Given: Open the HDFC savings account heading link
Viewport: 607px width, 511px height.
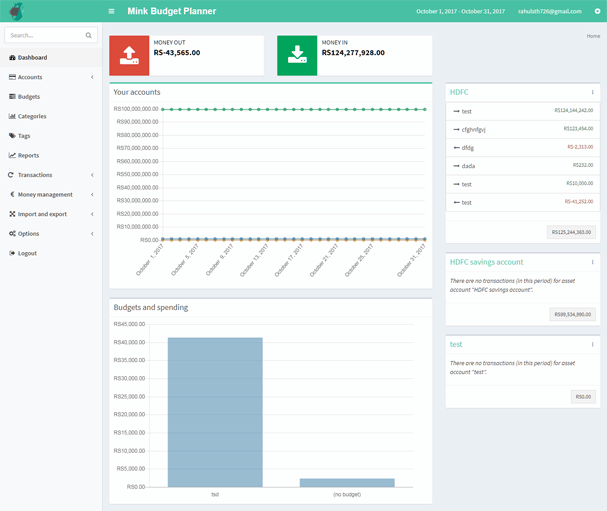Looking at the screenshot, I should click(486, 262).
